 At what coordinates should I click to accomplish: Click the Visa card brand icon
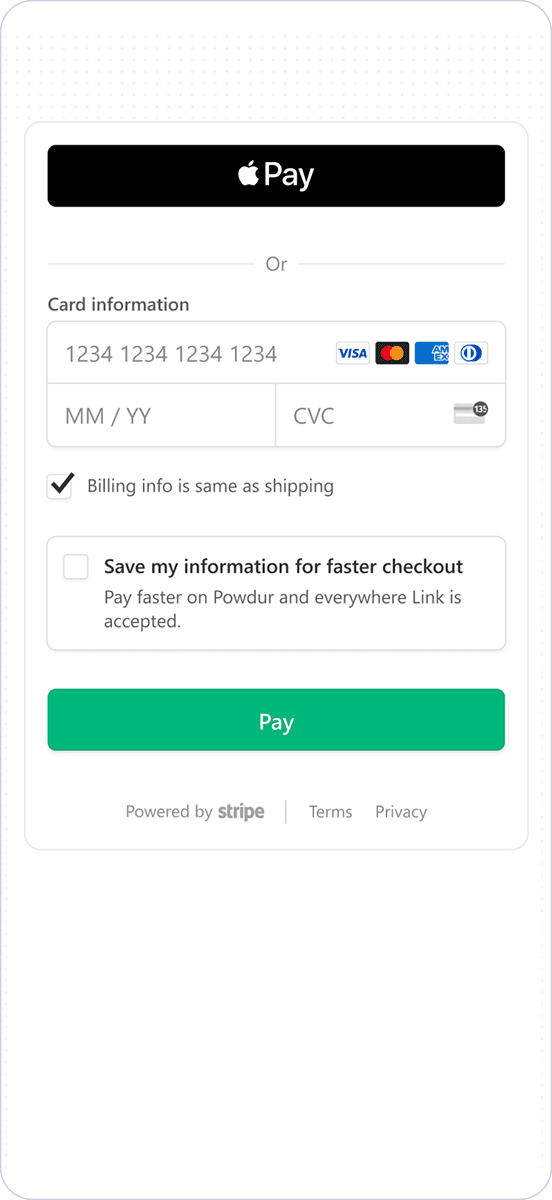[x=352, y=353]
